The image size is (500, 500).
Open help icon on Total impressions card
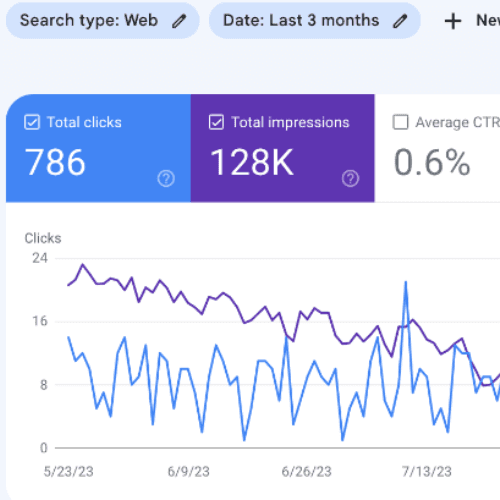[350, 178]
